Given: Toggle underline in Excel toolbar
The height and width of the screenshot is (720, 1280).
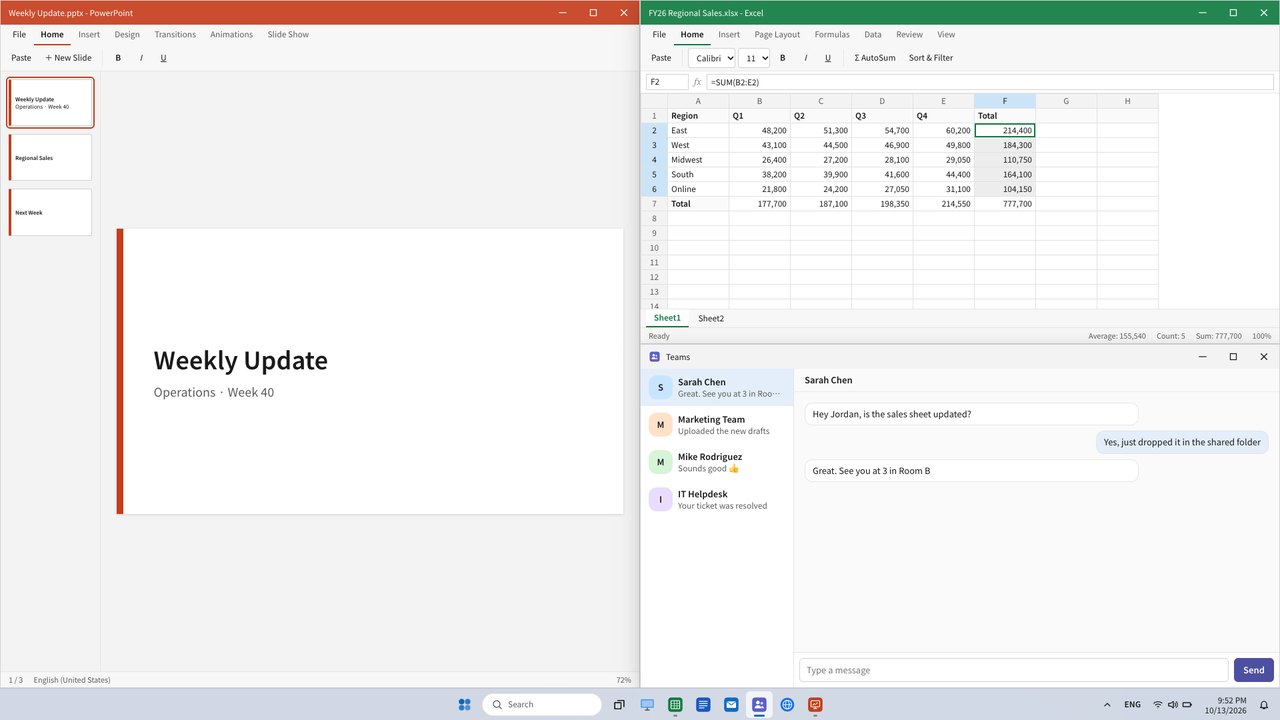Looking at the screenshot, I should [827, 58].
